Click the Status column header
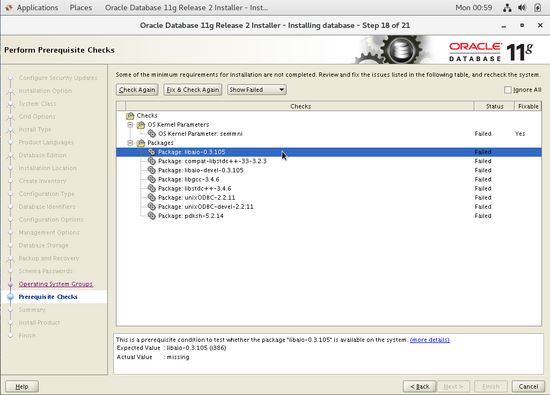Screen dimensions: 550x395 (x=494, y=106)
